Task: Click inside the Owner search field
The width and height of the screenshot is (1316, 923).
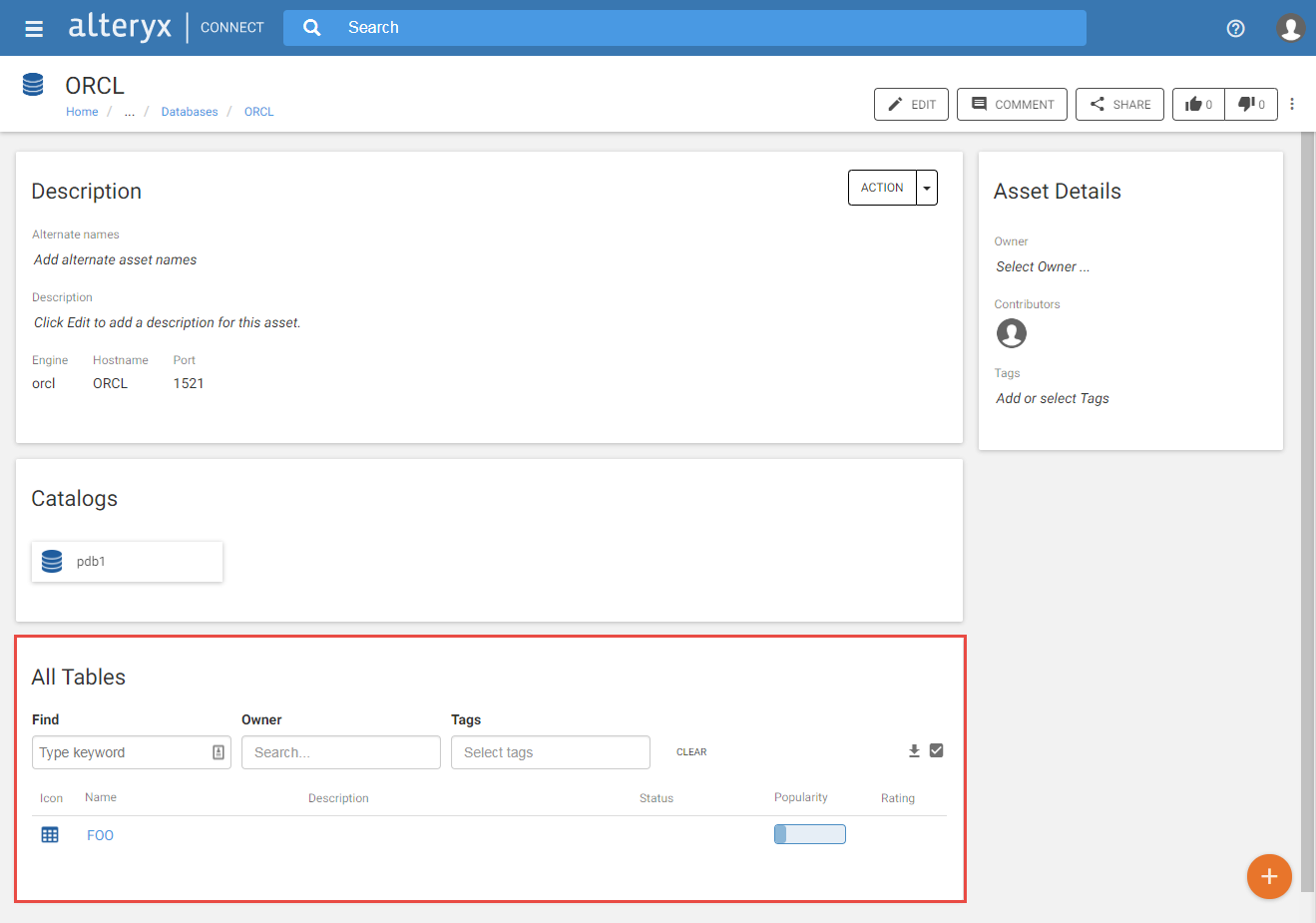Action: point(340,751)
